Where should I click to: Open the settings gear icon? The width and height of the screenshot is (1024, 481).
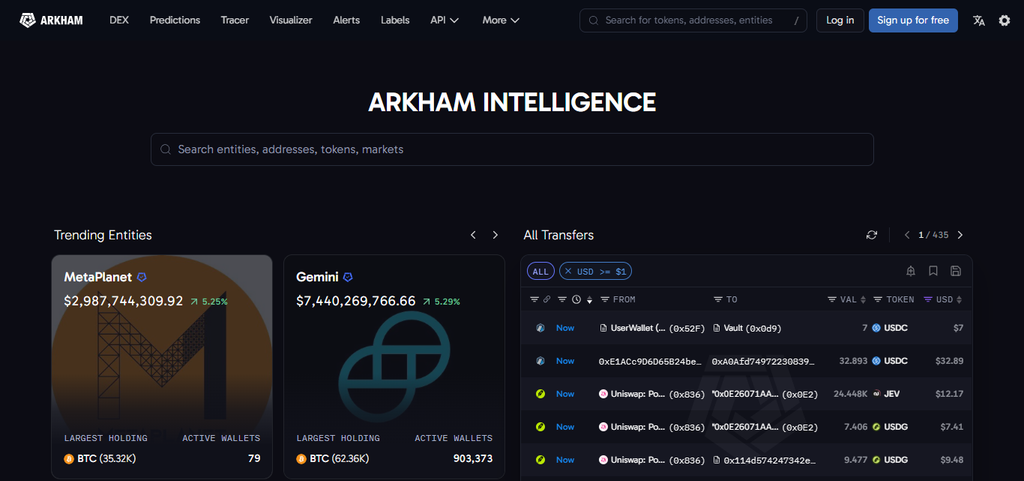tap(1004, 20)
